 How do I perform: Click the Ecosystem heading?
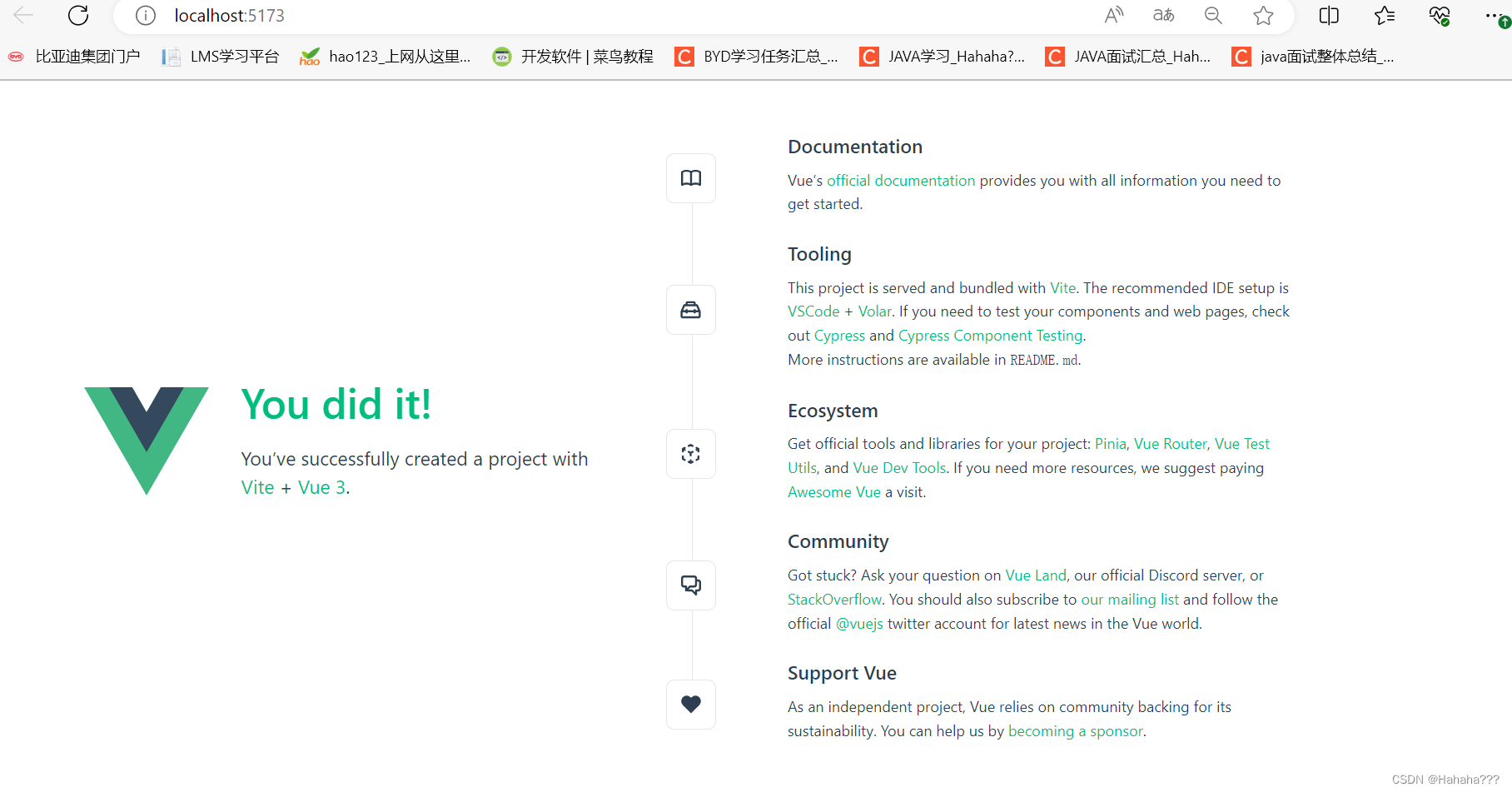(833, 411)
